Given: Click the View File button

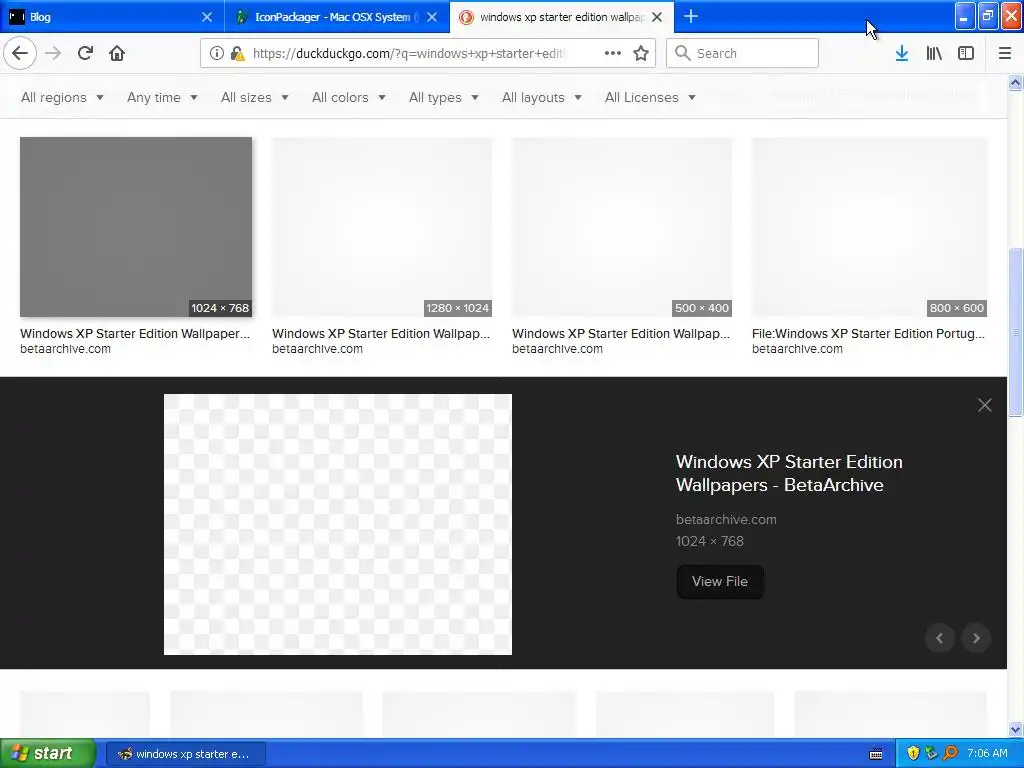Looking at the screenshot, I should (x=720, y=581).
